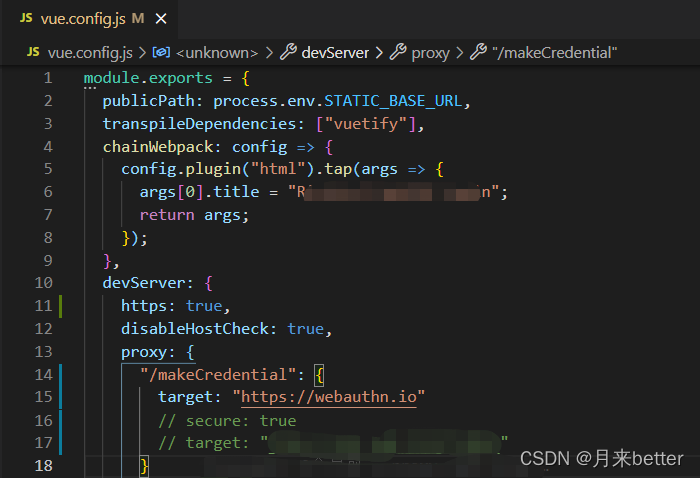Click on 'plugin' in line 5
Image resolution: width=700 pixels, height=478 pixels.
click(x=213, y=170)
